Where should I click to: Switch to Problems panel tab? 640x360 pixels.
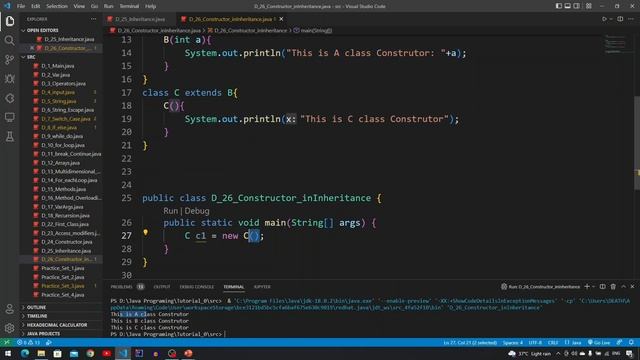tap(122, 287)
